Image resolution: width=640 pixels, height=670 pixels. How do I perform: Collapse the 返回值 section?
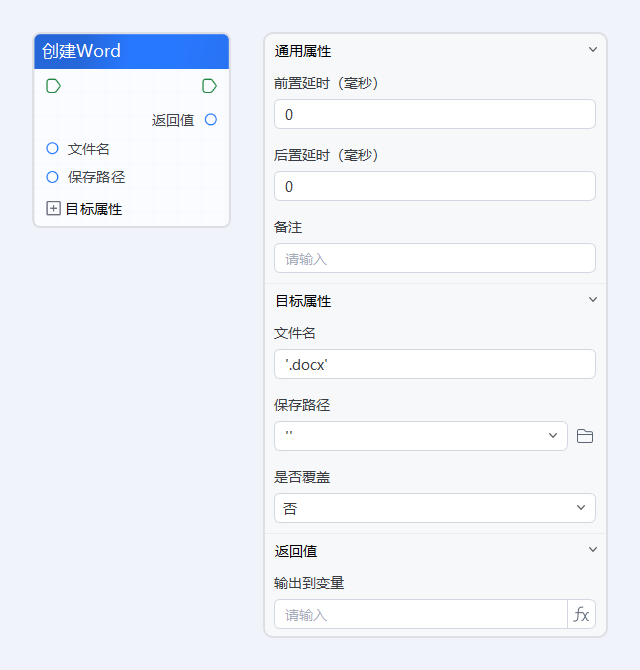click(592, 550)
